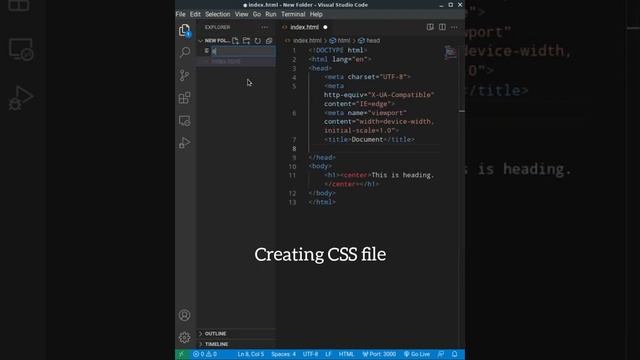Show errors and warnings count
Screen dimensions: 640x360
click(x=205, y=354)
